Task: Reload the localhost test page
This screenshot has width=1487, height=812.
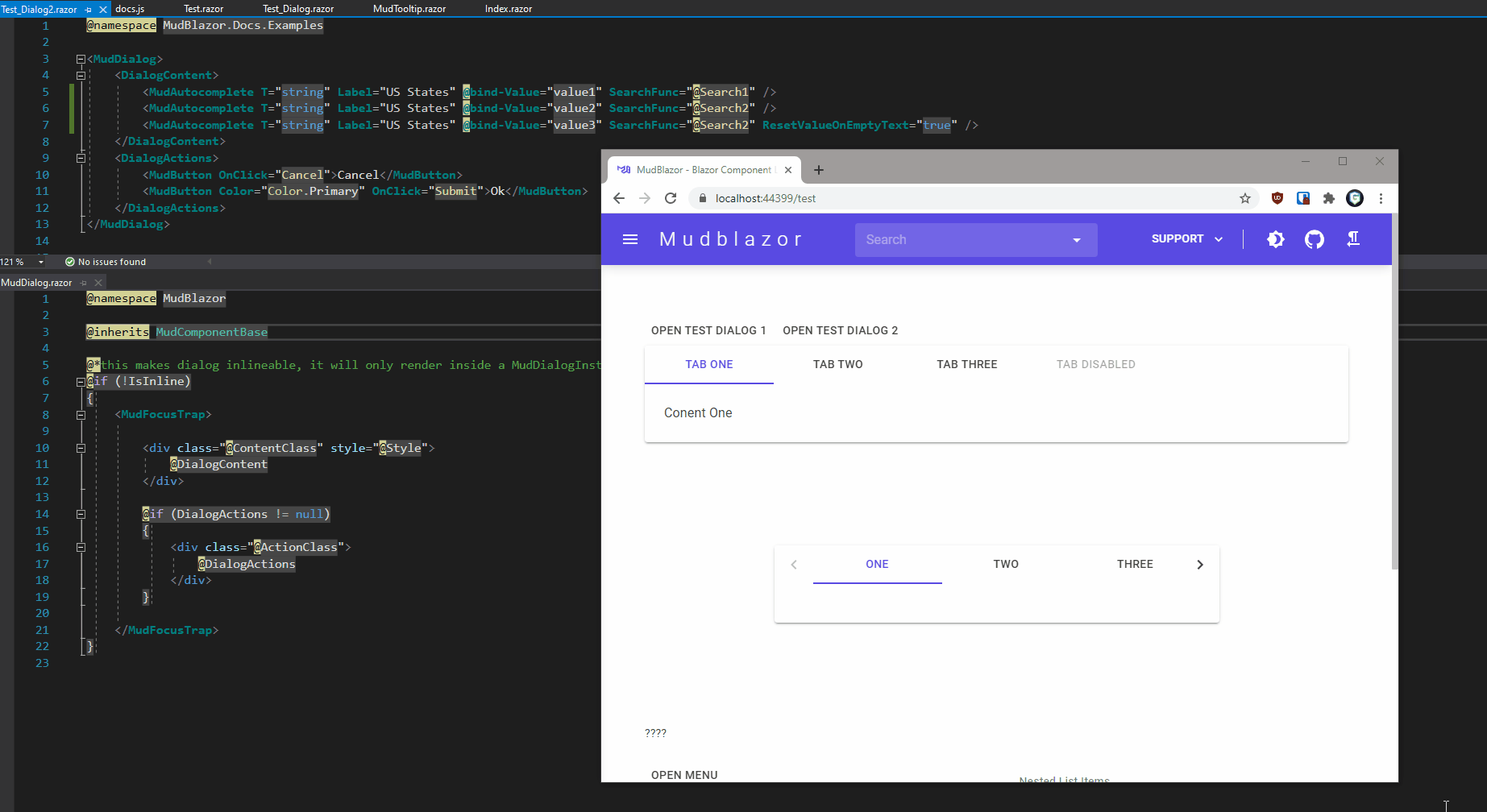Action: pos(671,198)
